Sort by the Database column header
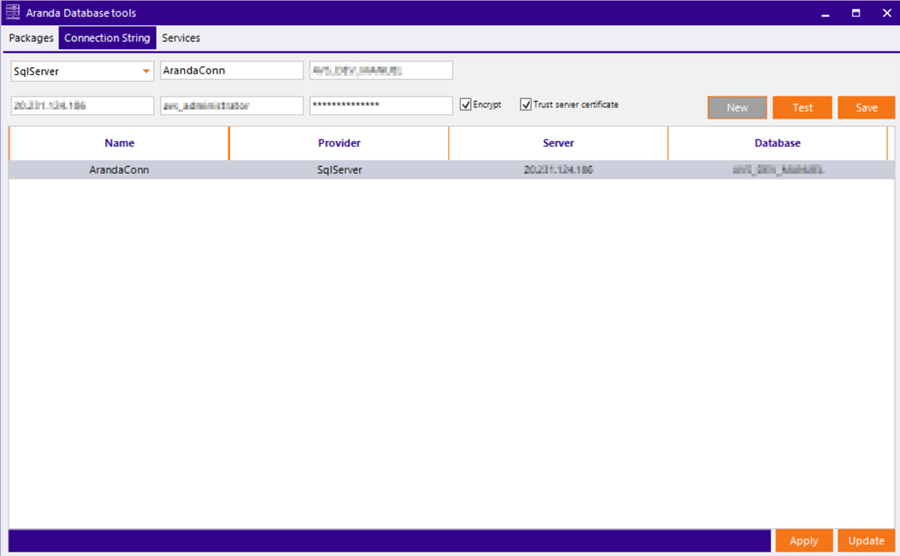900x556 pixels. tap(778, 143)
